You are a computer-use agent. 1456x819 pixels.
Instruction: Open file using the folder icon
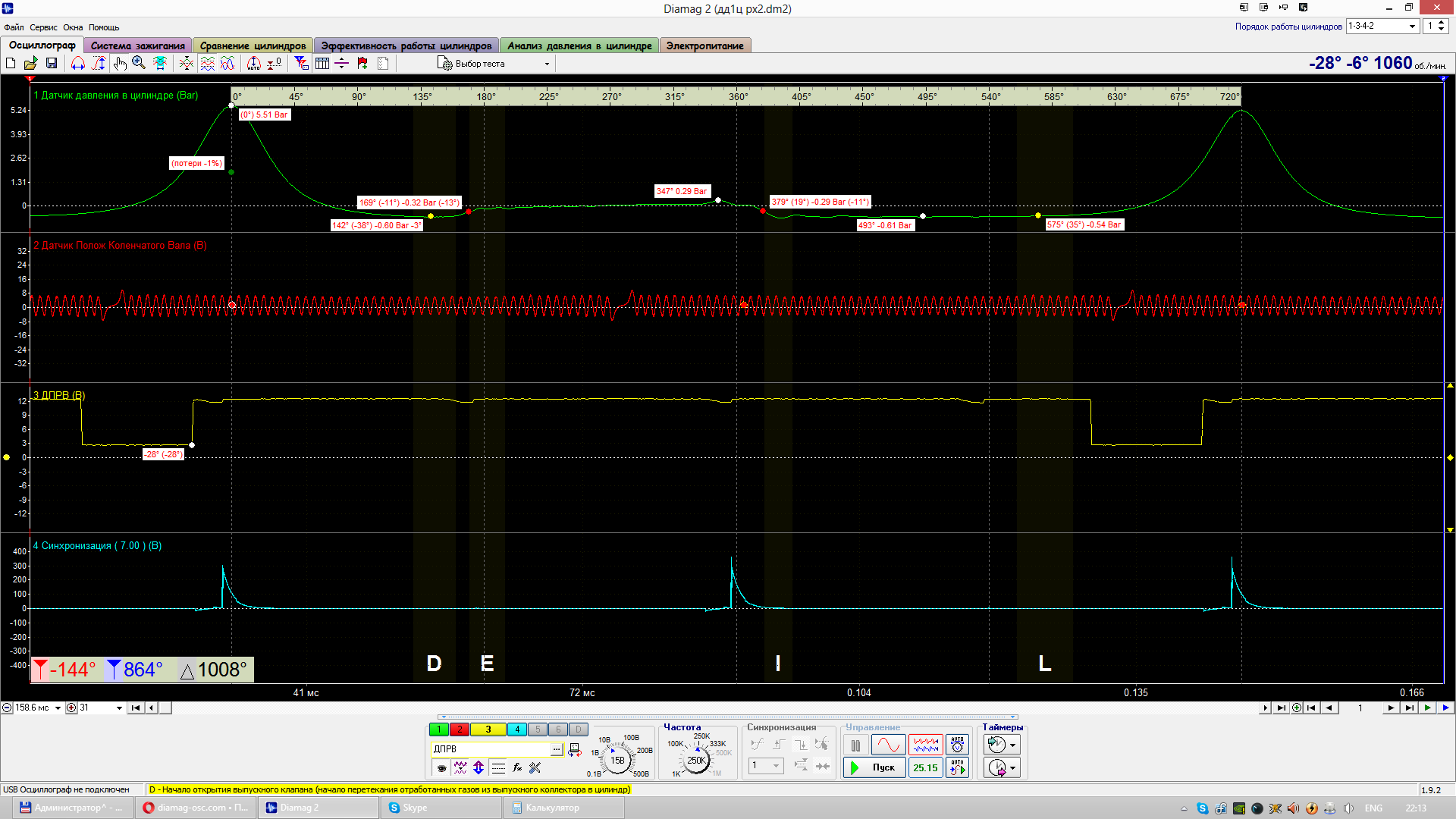point(31,64)
